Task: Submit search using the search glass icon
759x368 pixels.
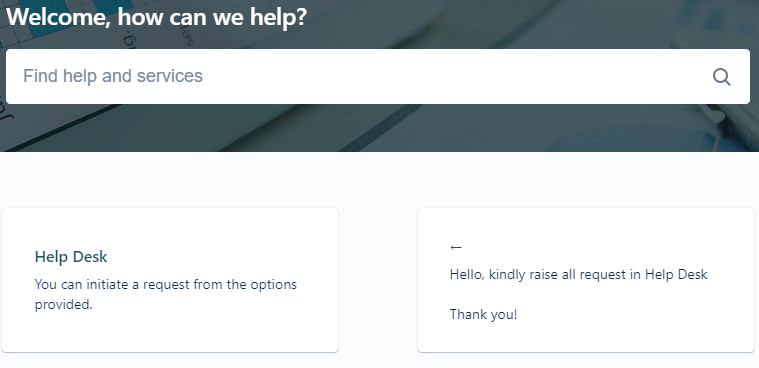Action: click(x=721, y=77)
